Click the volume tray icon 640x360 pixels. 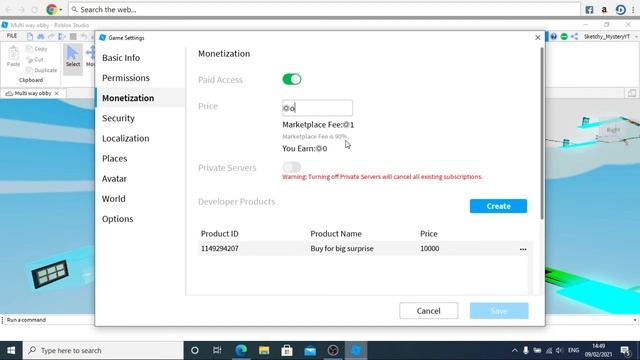559,350
